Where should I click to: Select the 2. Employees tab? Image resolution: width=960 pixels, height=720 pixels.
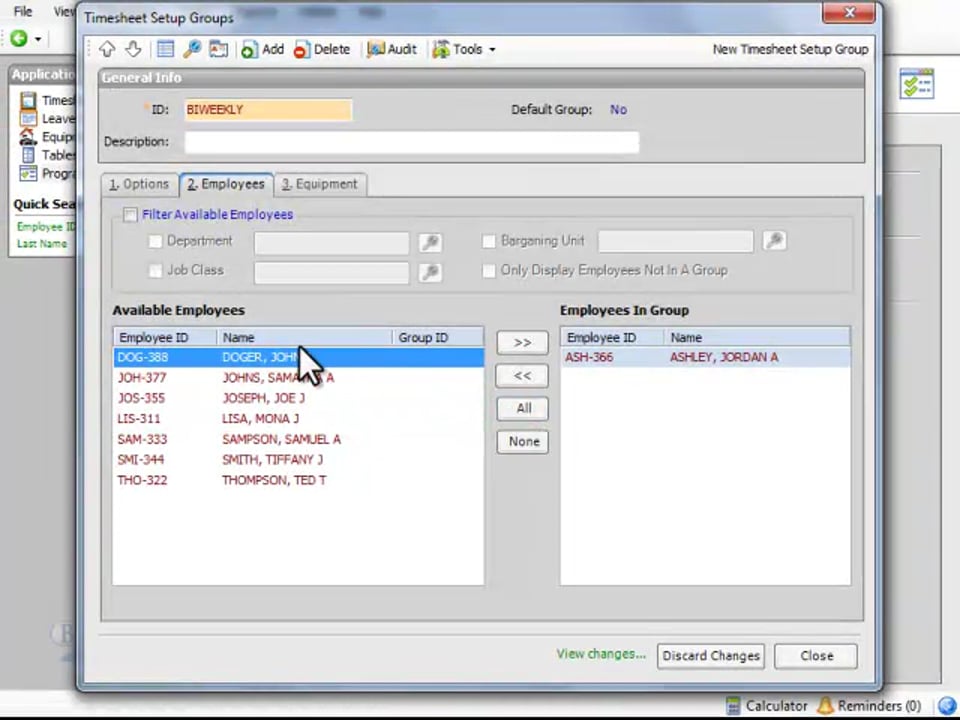coord(226,184)
